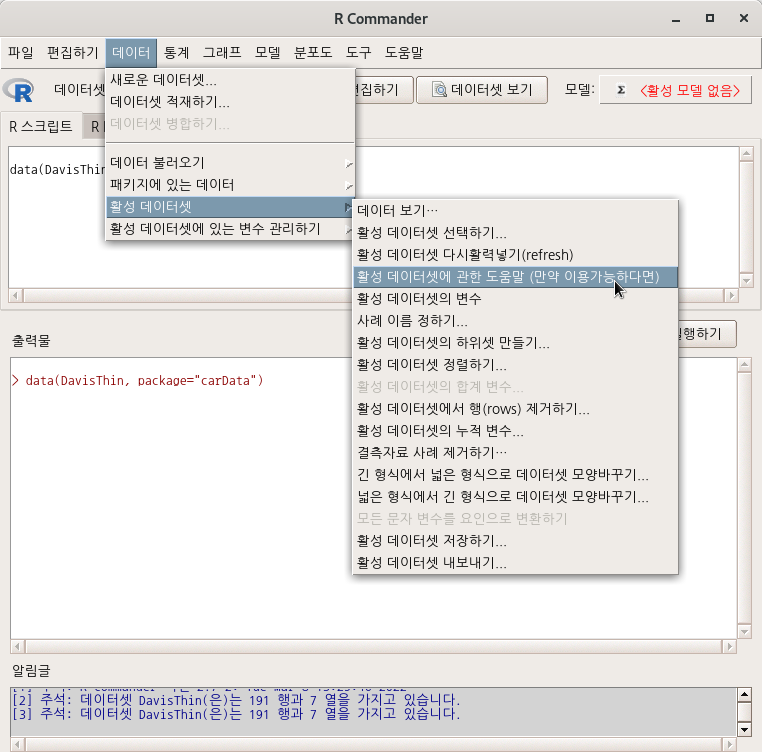Click messages pane scroll right arrow
Image resolution: width=762 pixels, height=752 pixels.
729,745
